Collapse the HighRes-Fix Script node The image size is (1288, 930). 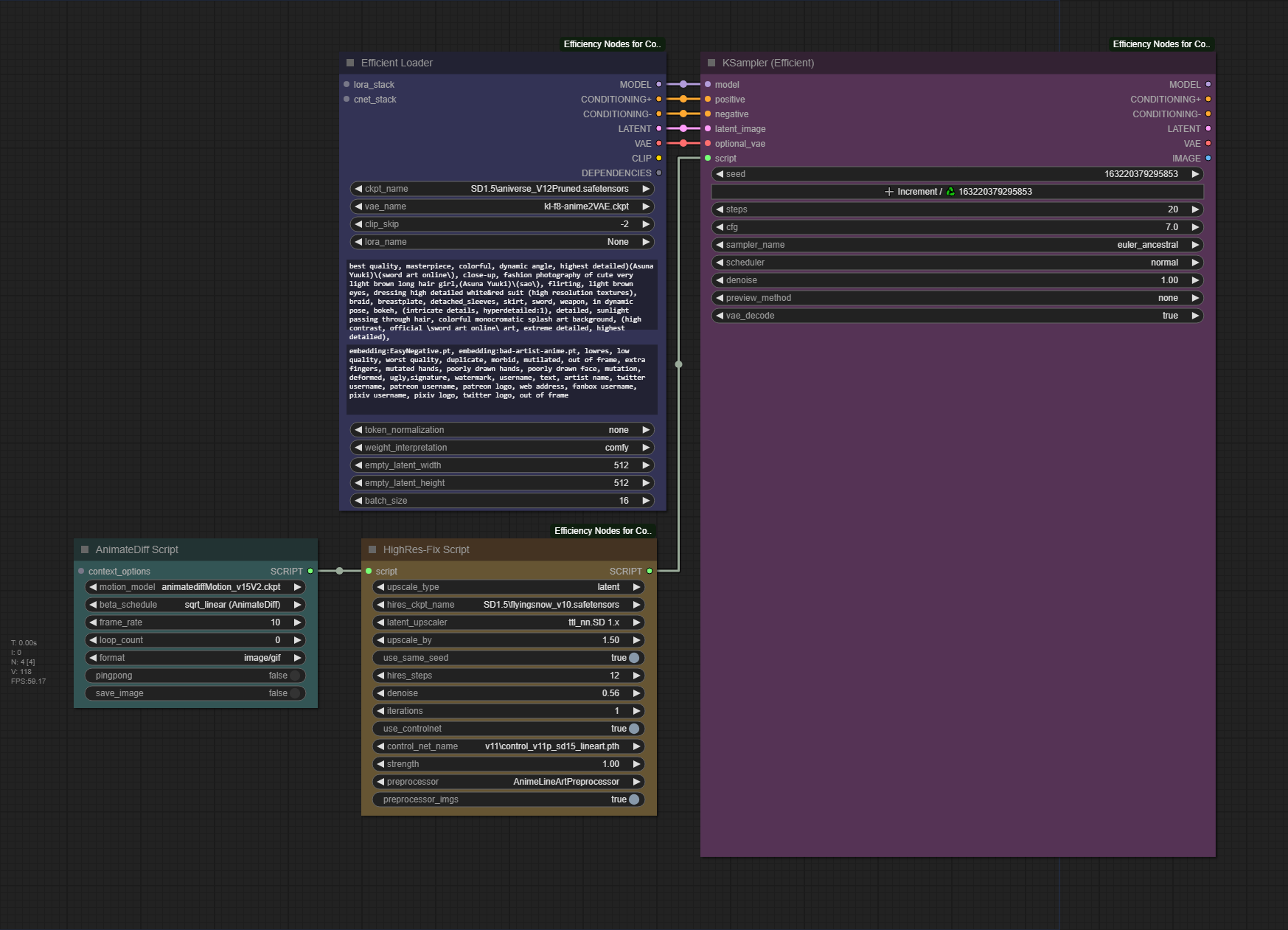coord(372,549)
